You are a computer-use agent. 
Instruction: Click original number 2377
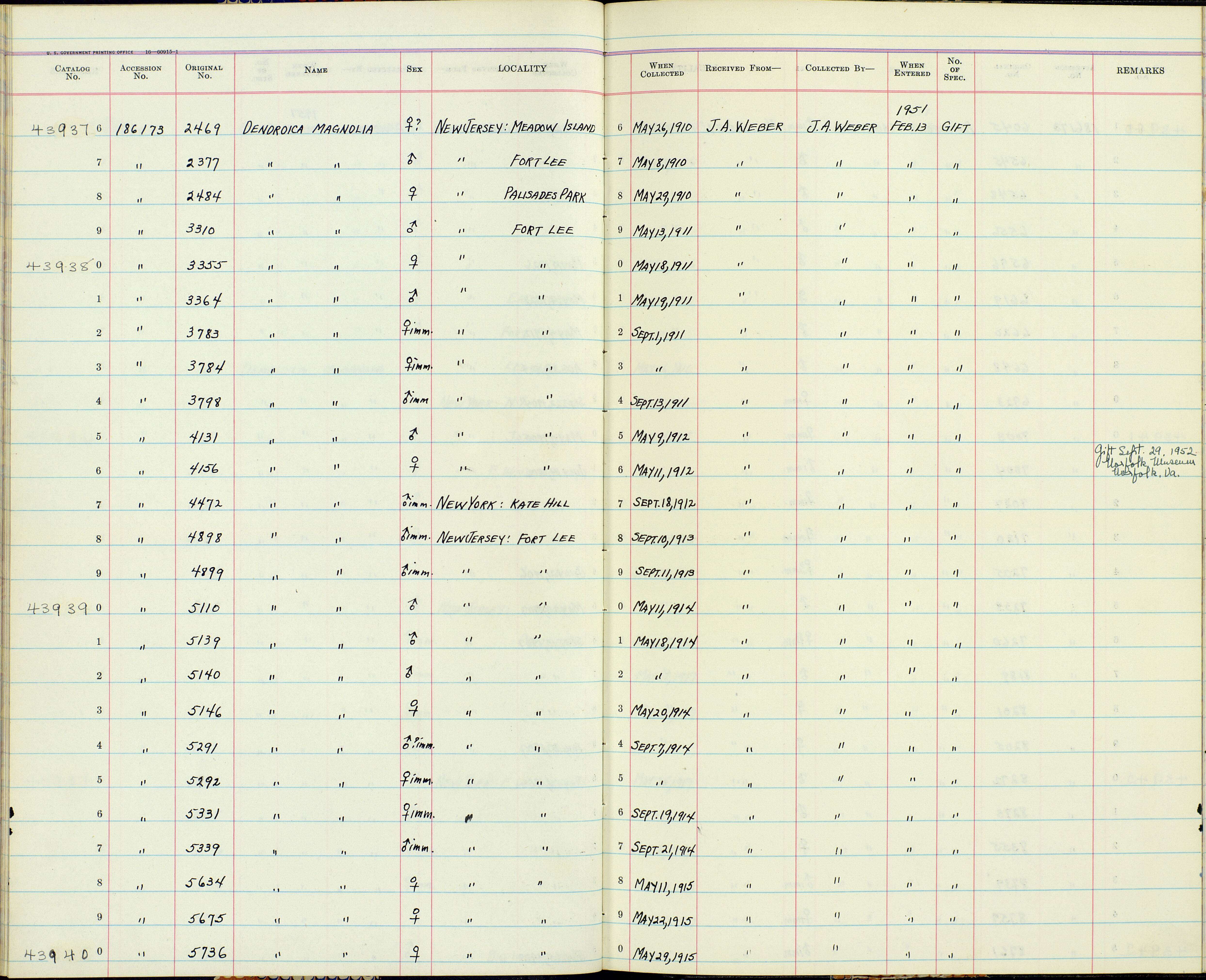(202, 164)
